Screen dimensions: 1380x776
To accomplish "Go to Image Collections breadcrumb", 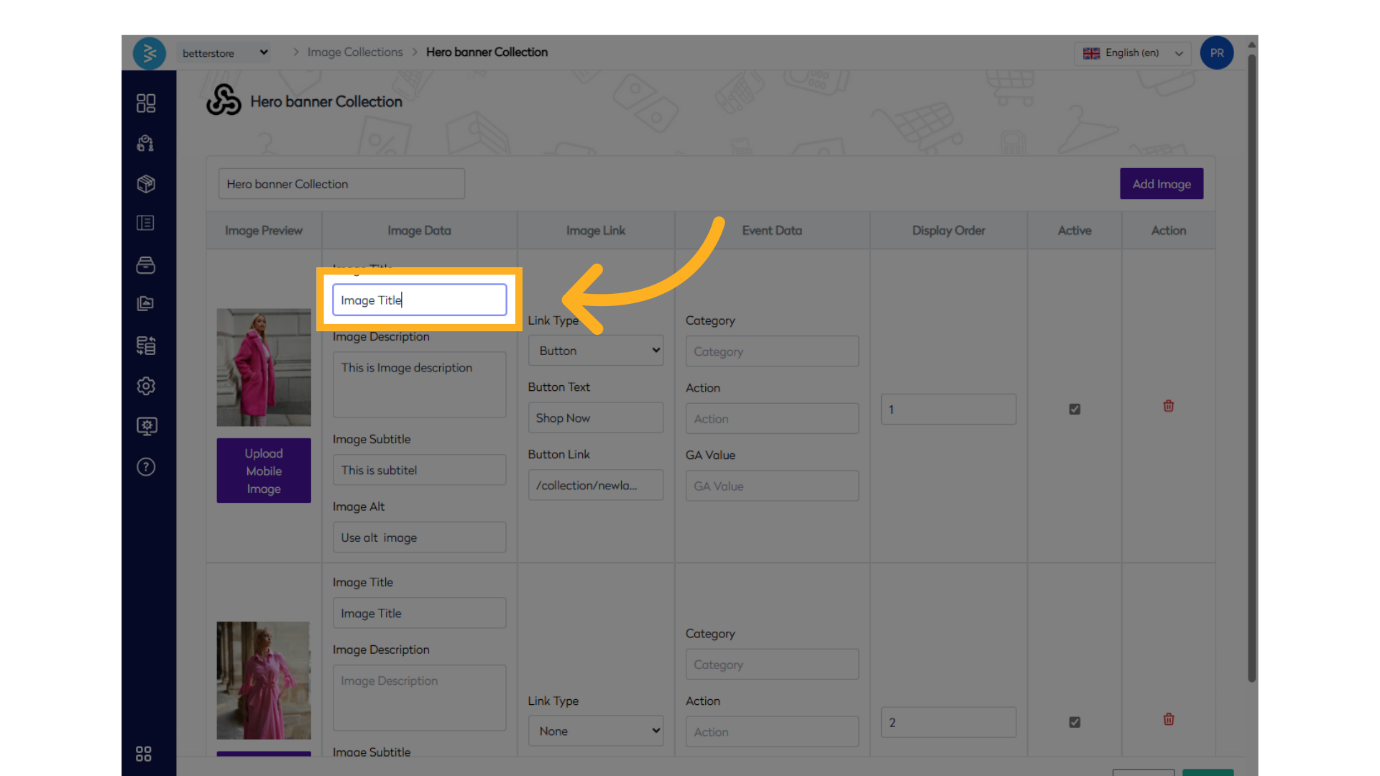I will pos(355,52).
